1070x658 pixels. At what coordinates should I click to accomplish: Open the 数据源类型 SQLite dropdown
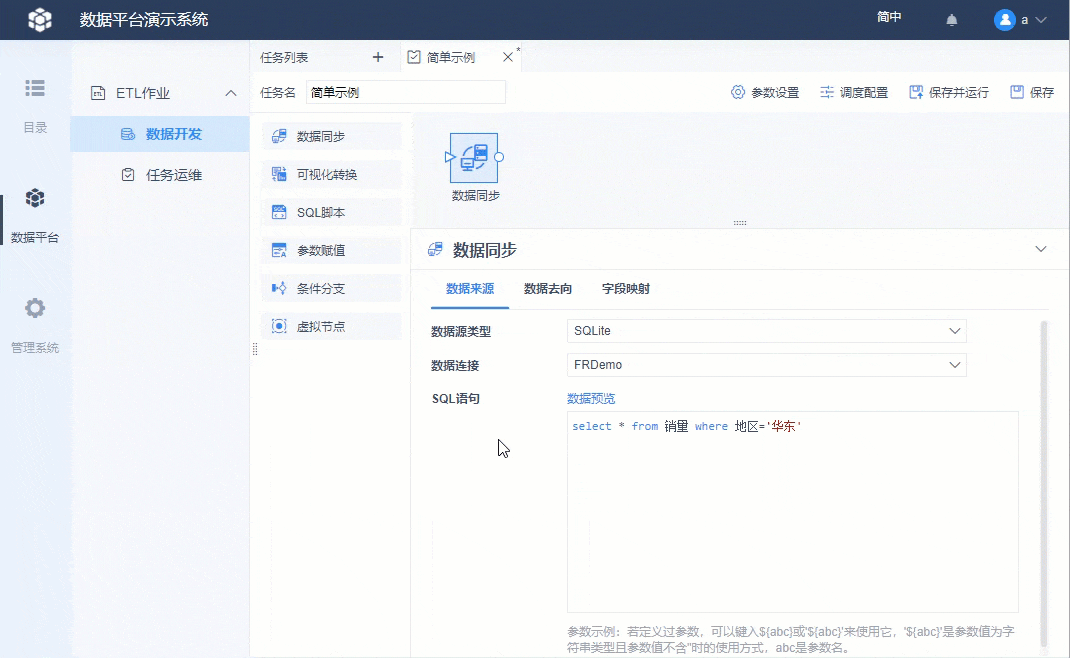(766, 331)
